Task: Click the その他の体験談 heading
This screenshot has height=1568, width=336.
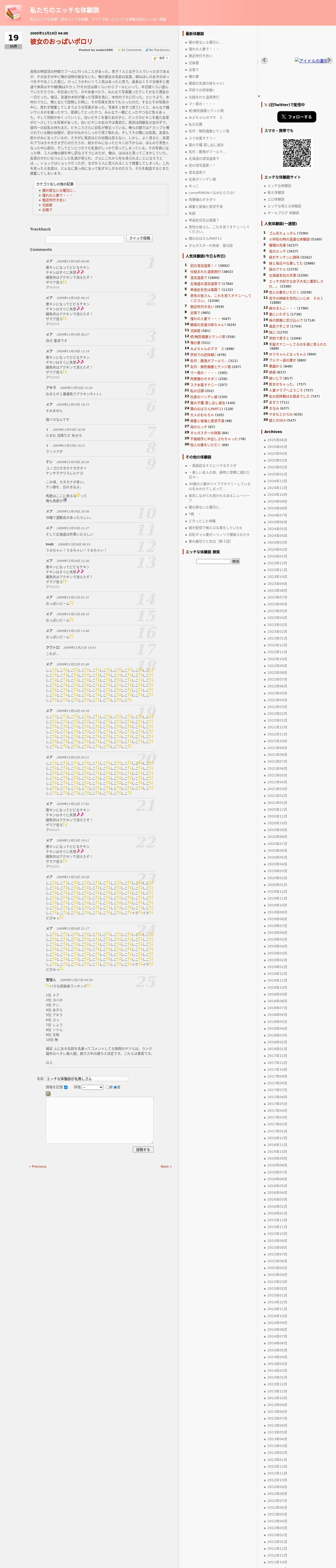Action: pos(198,457)
